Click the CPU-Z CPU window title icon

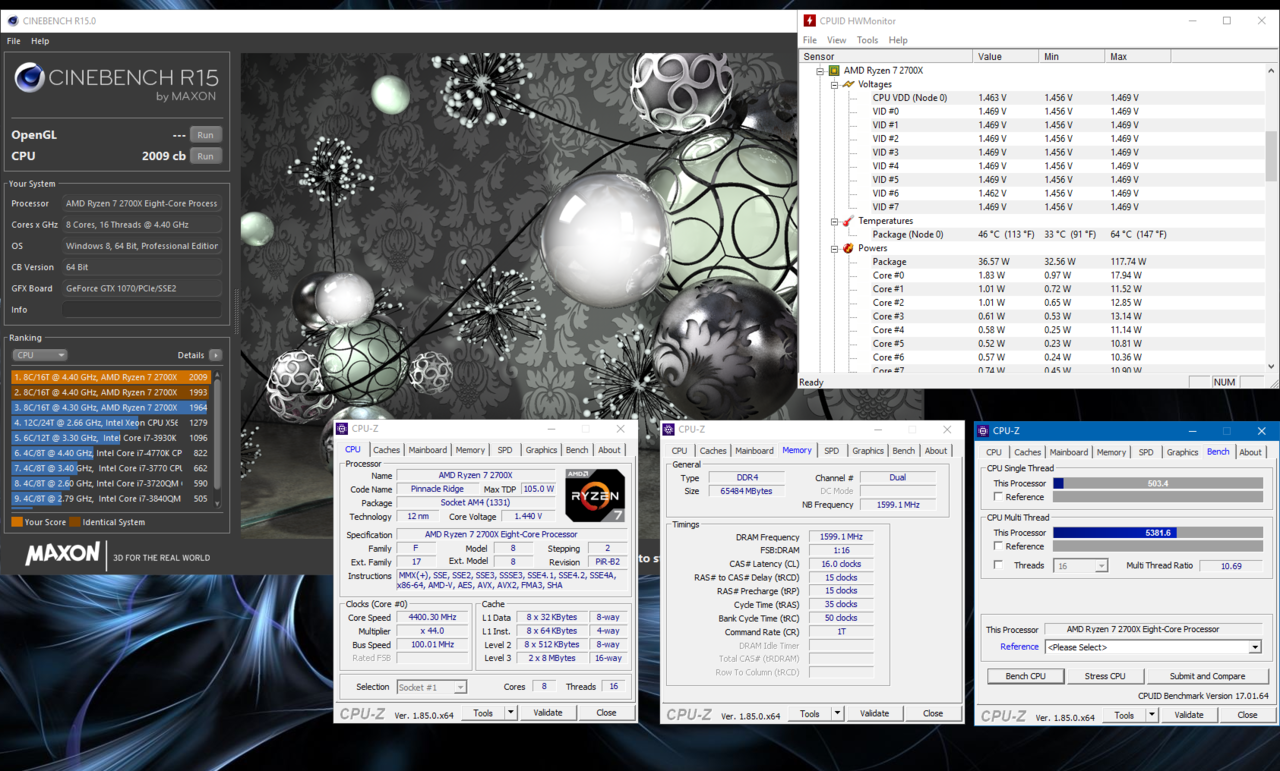pos(342,429)
